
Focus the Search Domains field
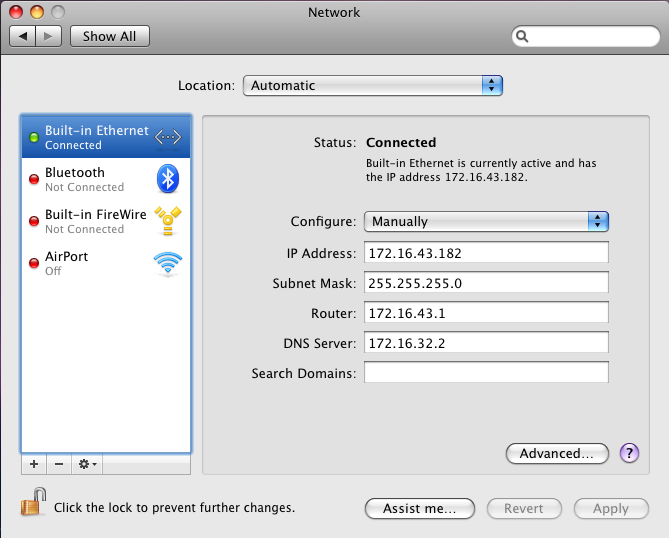pos(486,373)
